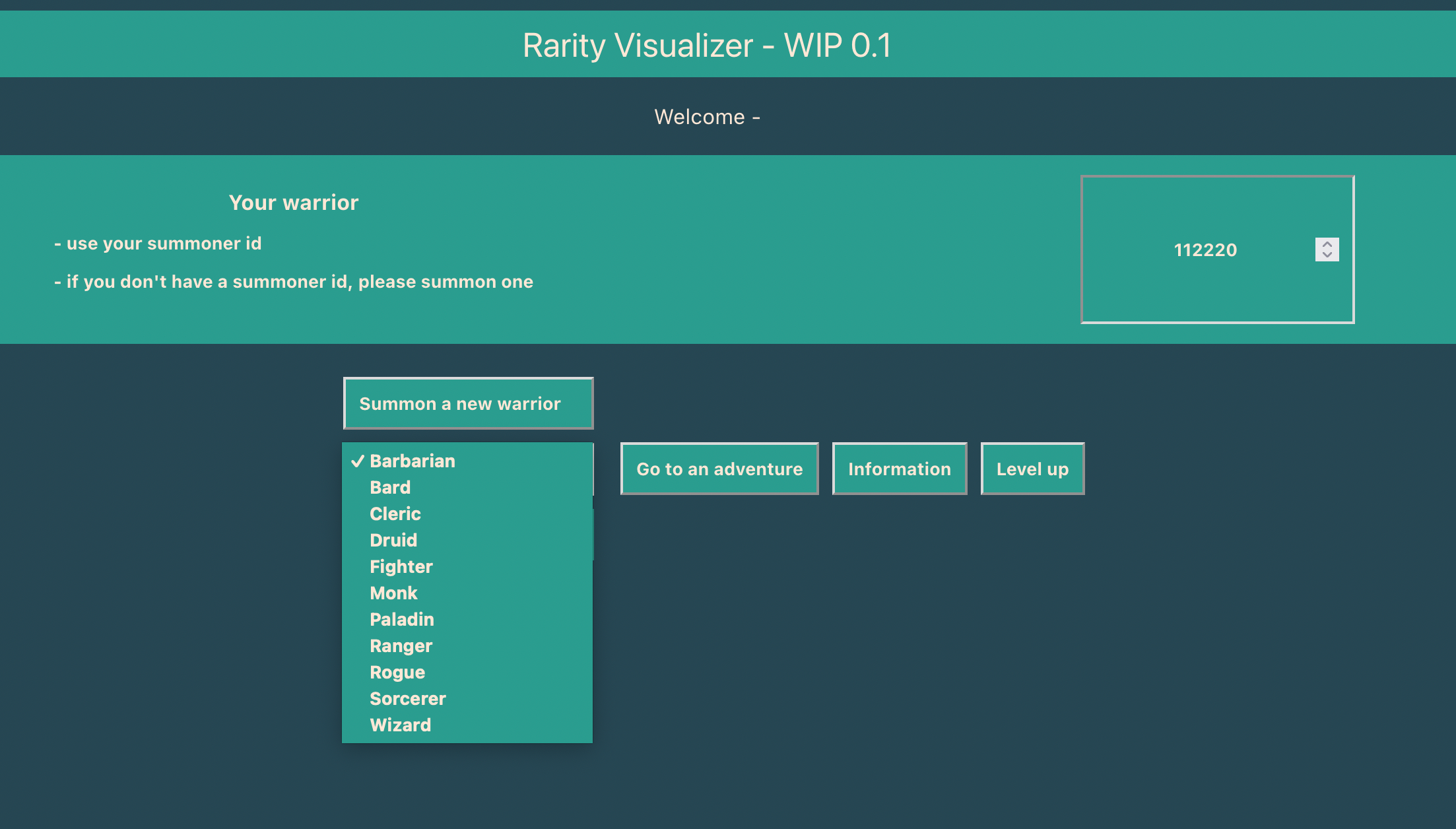The width and height of the screenshot is (1456, 829).
Task: Pick the Paladin class option
Action: (401, 619)
